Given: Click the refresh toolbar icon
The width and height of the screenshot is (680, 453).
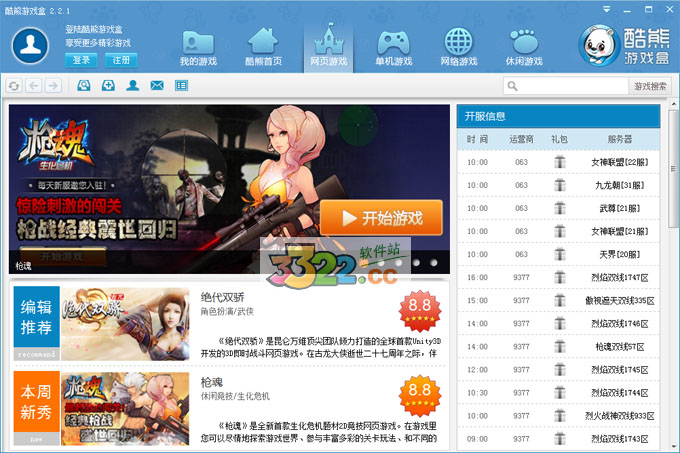Looking at the screenshot, I should (14, 86).
